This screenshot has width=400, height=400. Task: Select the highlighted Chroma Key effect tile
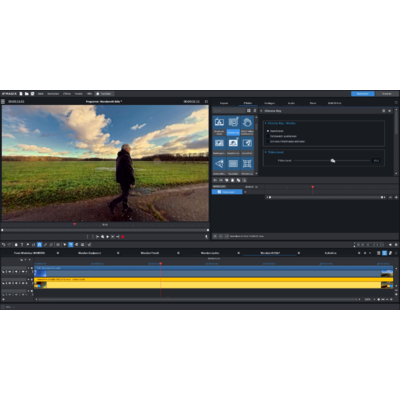(x=233, y=126)
